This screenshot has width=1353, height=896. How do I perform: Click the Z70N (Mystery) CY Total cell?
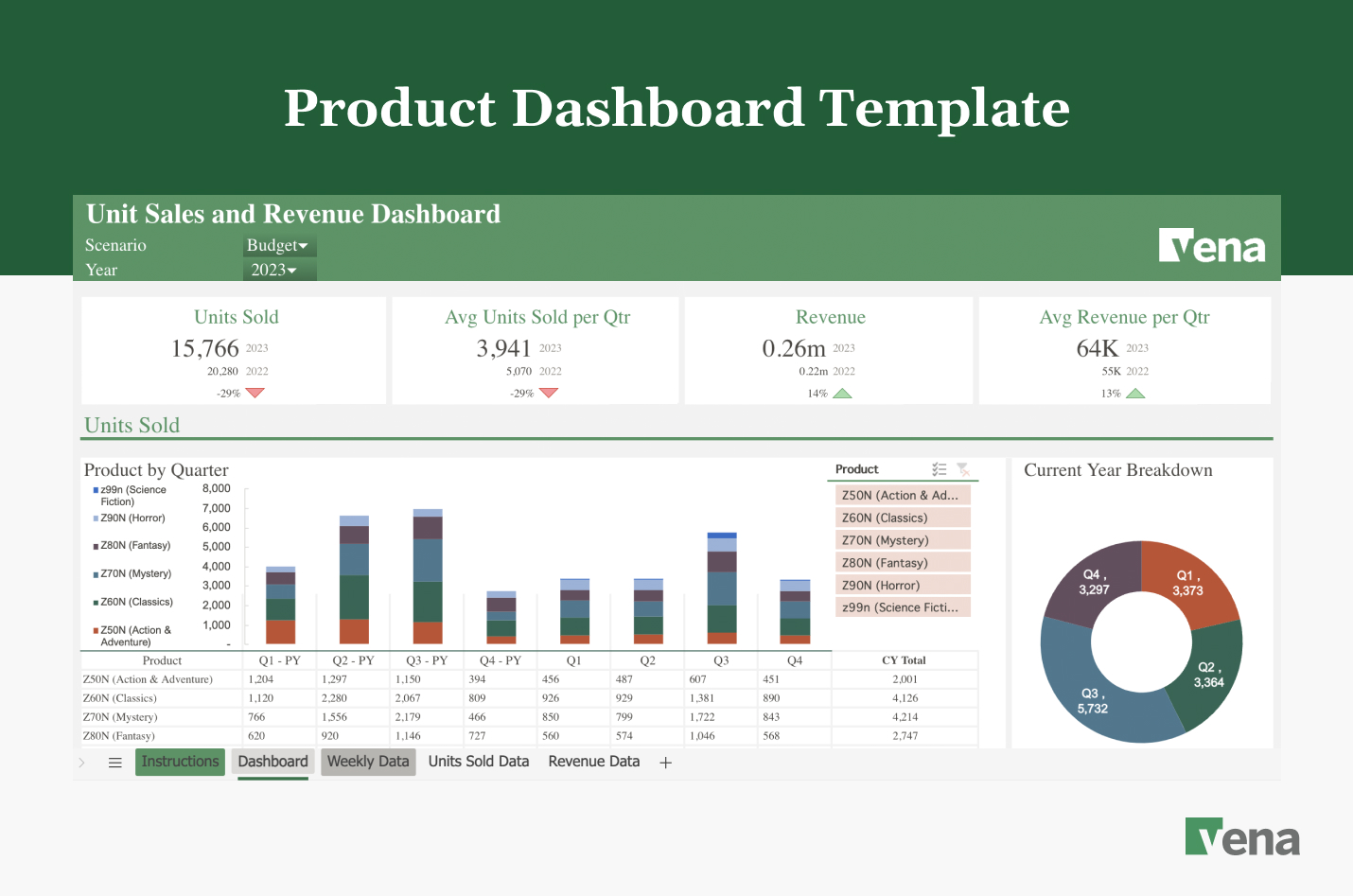click(x=905, y=716)
